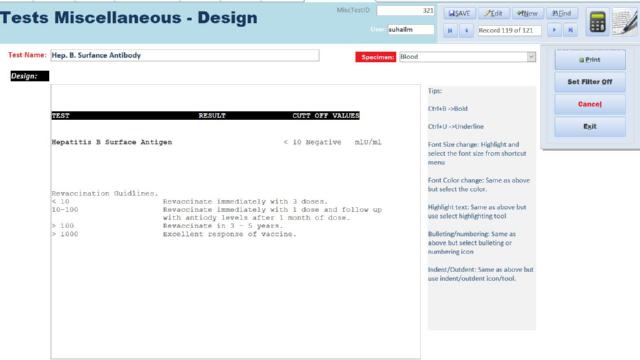Save the current test record
The image size is (640, 360).
pyautogui.click(x=459, y=13)
